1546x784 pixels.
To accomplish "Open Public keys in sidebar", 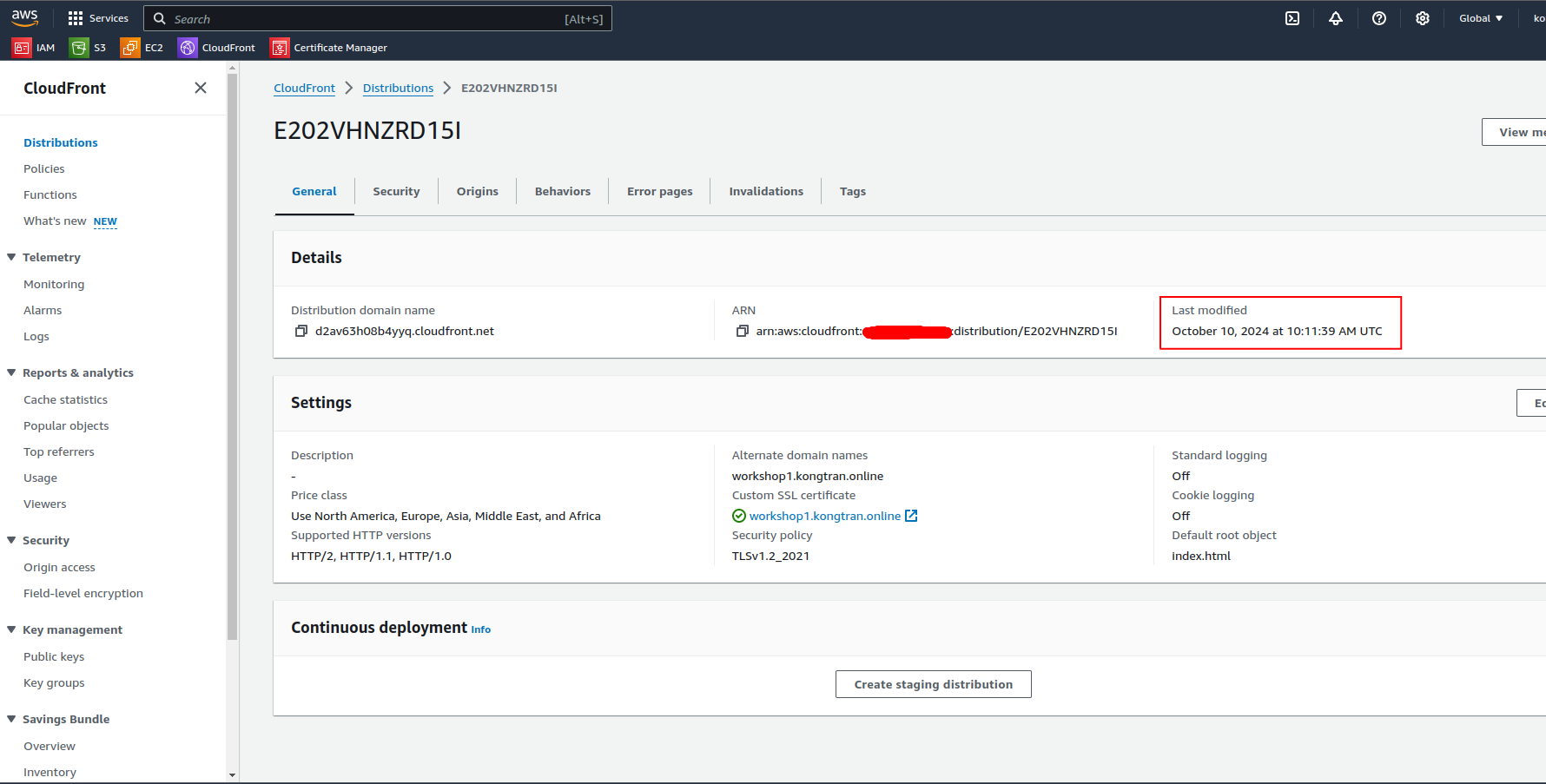I will [x=54, y=656].
